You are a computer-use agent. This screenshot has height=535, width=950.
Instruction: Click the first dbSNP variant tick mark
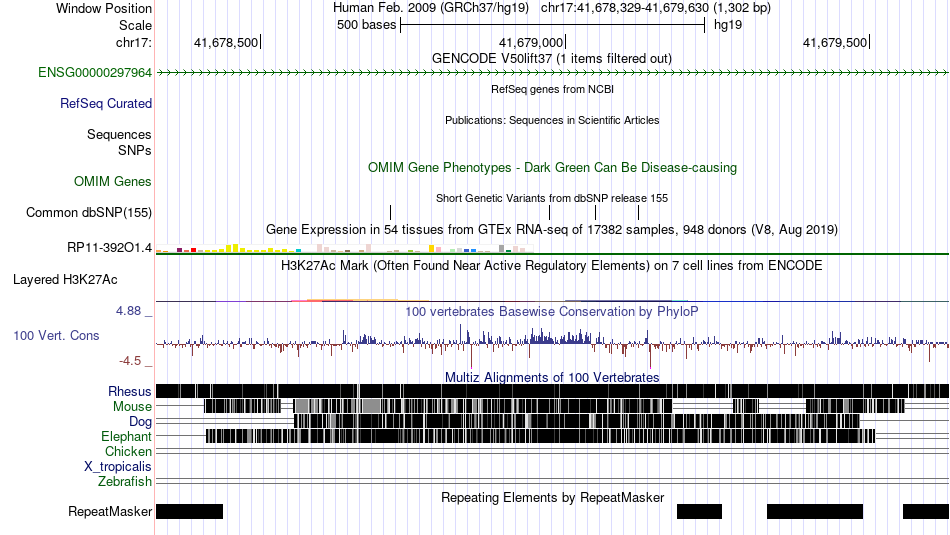pos(390,212)
